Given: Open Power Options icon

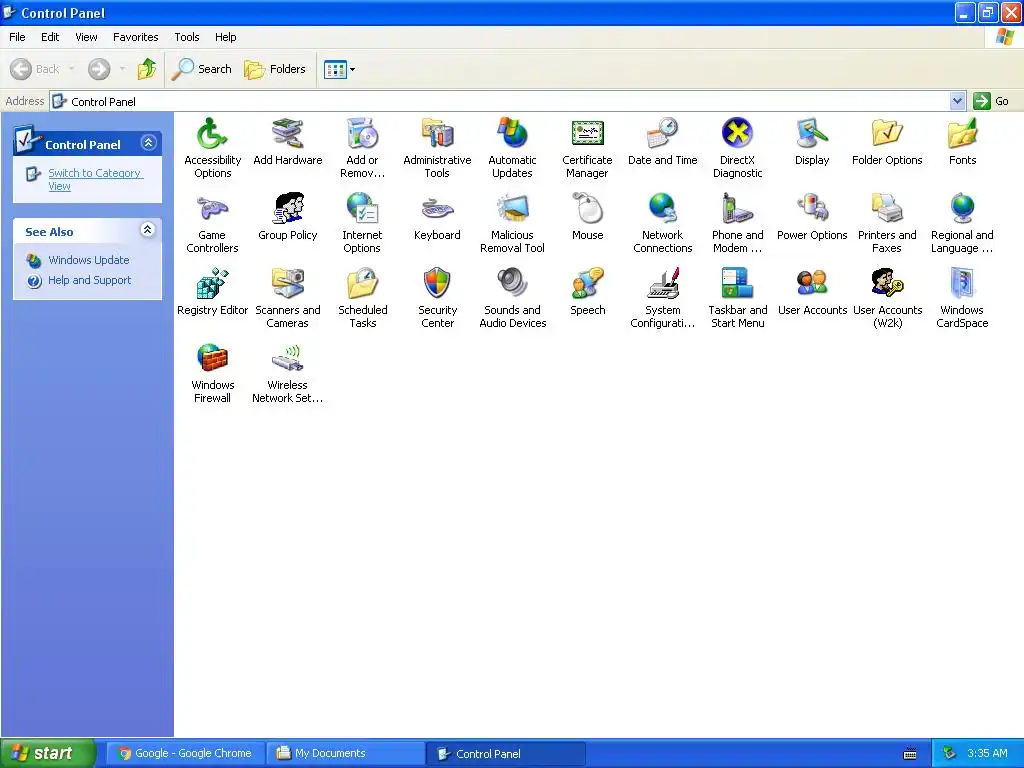Looking at the screenshot, I should point(812,210).
